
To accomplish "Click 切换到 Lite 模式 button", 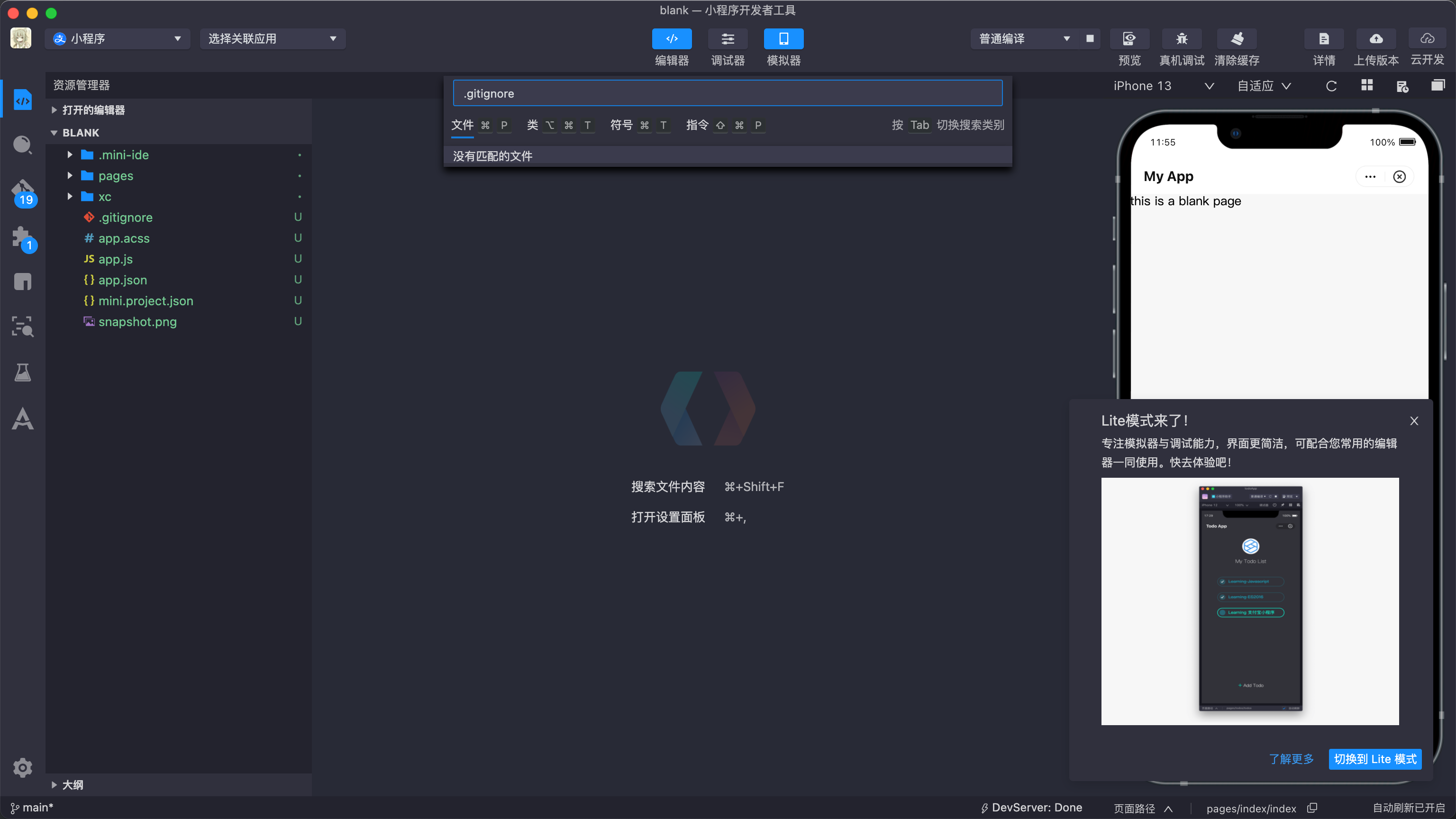I will click(x=1374, y=758).
